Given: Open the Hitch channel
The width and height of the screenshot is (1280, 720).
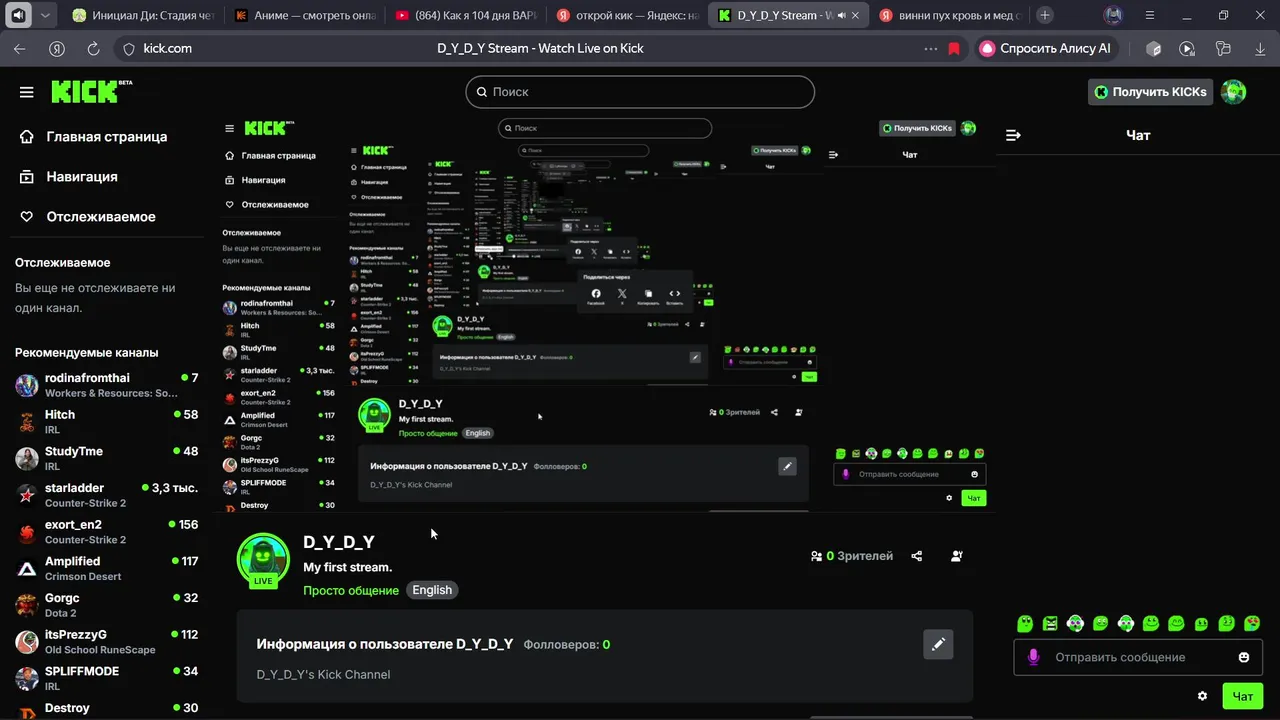Looking at the screenshot, I should 106,422.
